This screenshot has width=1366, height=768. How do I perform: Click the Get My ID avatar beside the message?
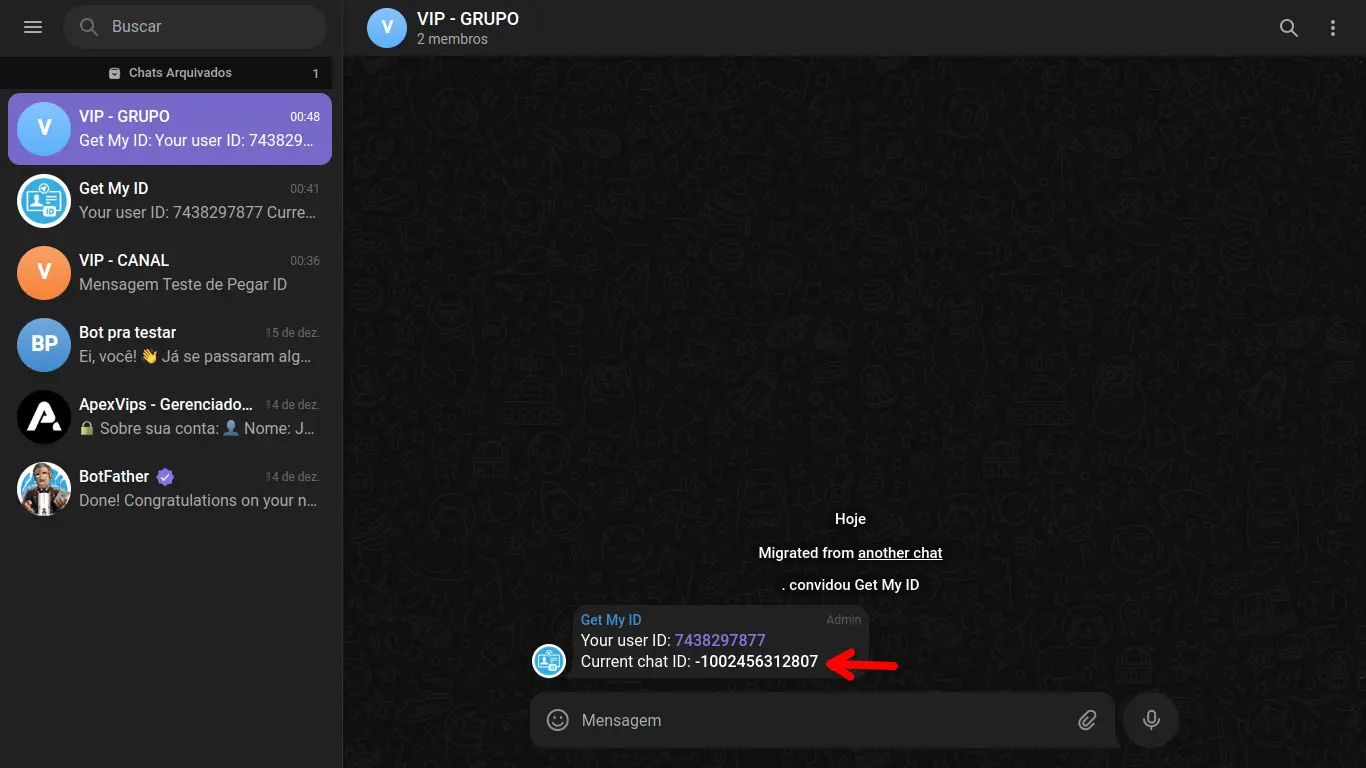click(x=549, y=661)
